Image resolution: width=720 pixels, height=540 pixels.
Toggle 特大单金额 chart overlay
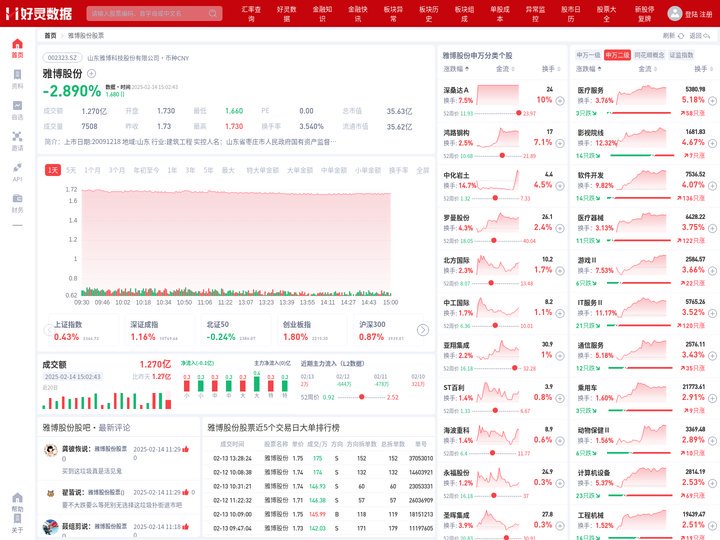tap(263, 170)
